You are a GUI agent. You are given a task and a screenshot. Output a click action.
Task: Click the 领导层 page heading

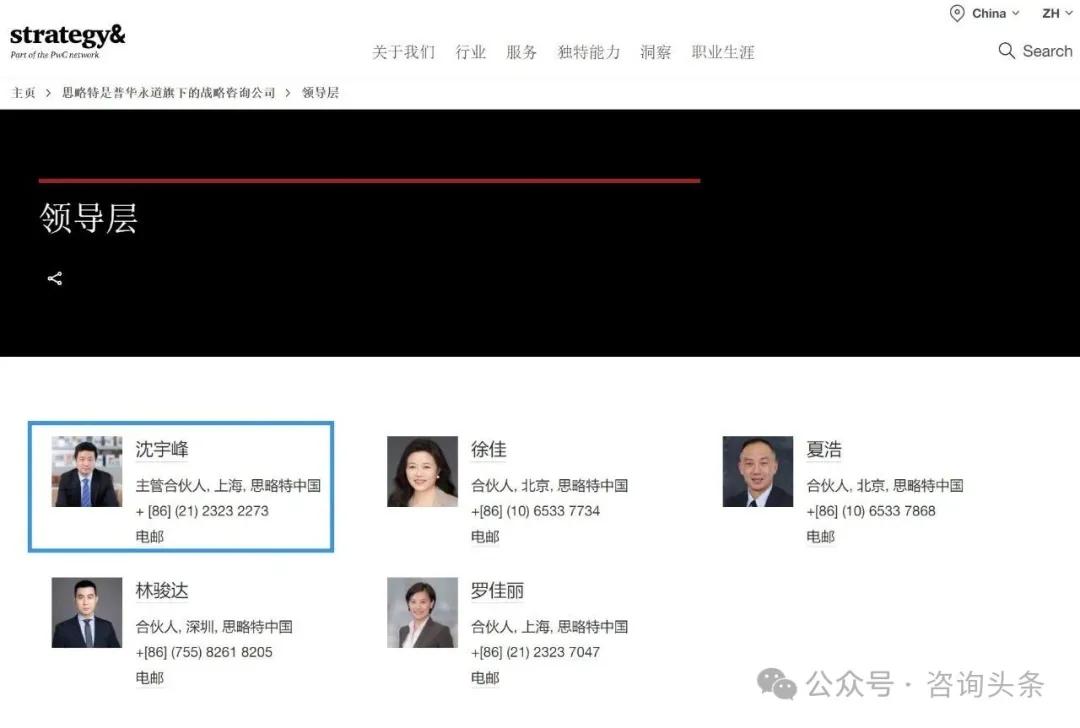coord(88,218)
